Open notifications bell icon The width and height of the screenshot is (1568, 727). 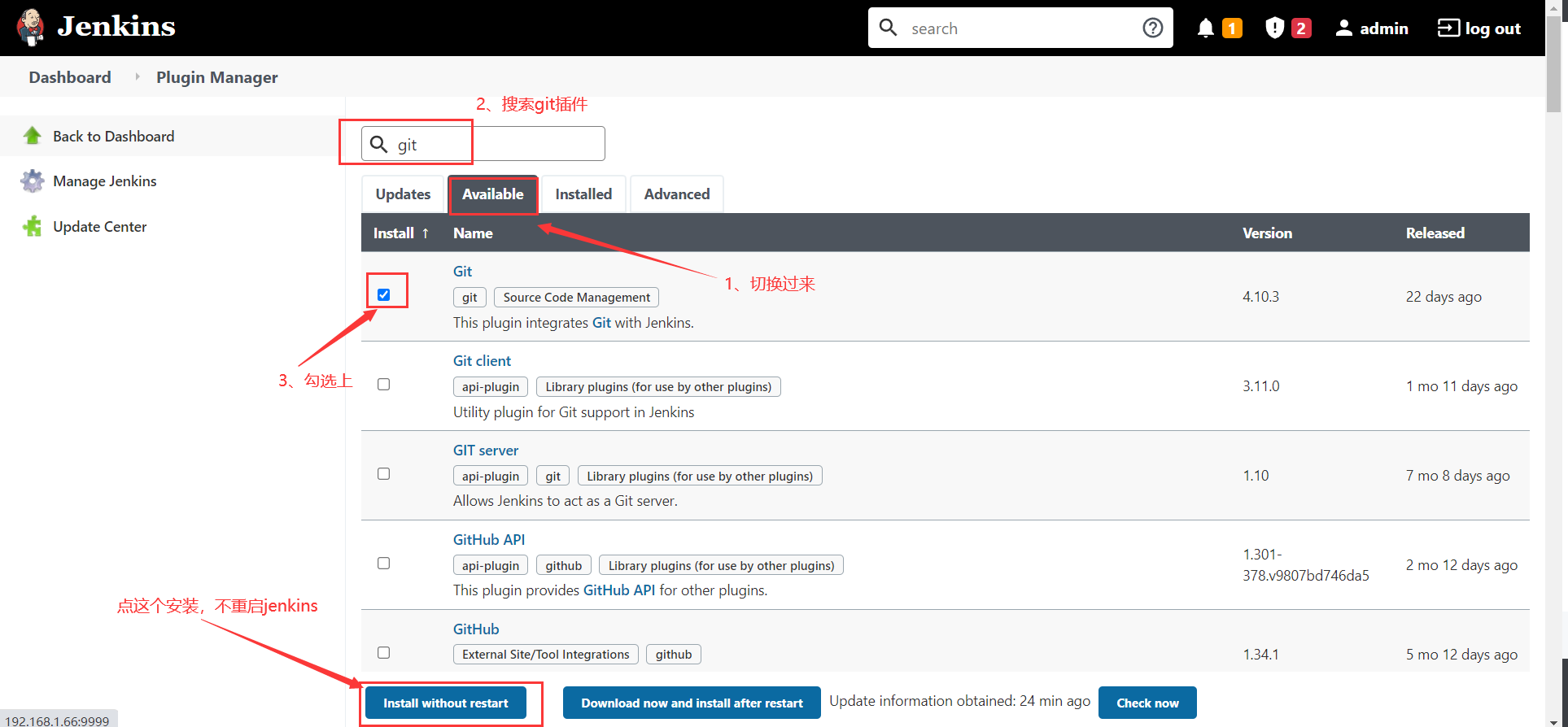[1205, 28]
